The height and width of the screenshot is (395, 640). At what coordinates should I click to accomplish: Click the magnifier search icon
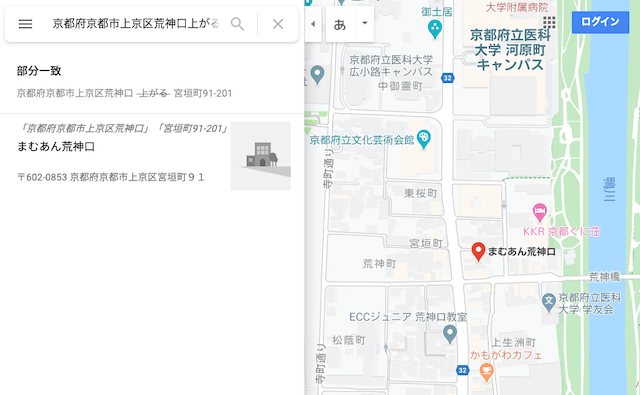pyautogui.click(x=237, y=24)
